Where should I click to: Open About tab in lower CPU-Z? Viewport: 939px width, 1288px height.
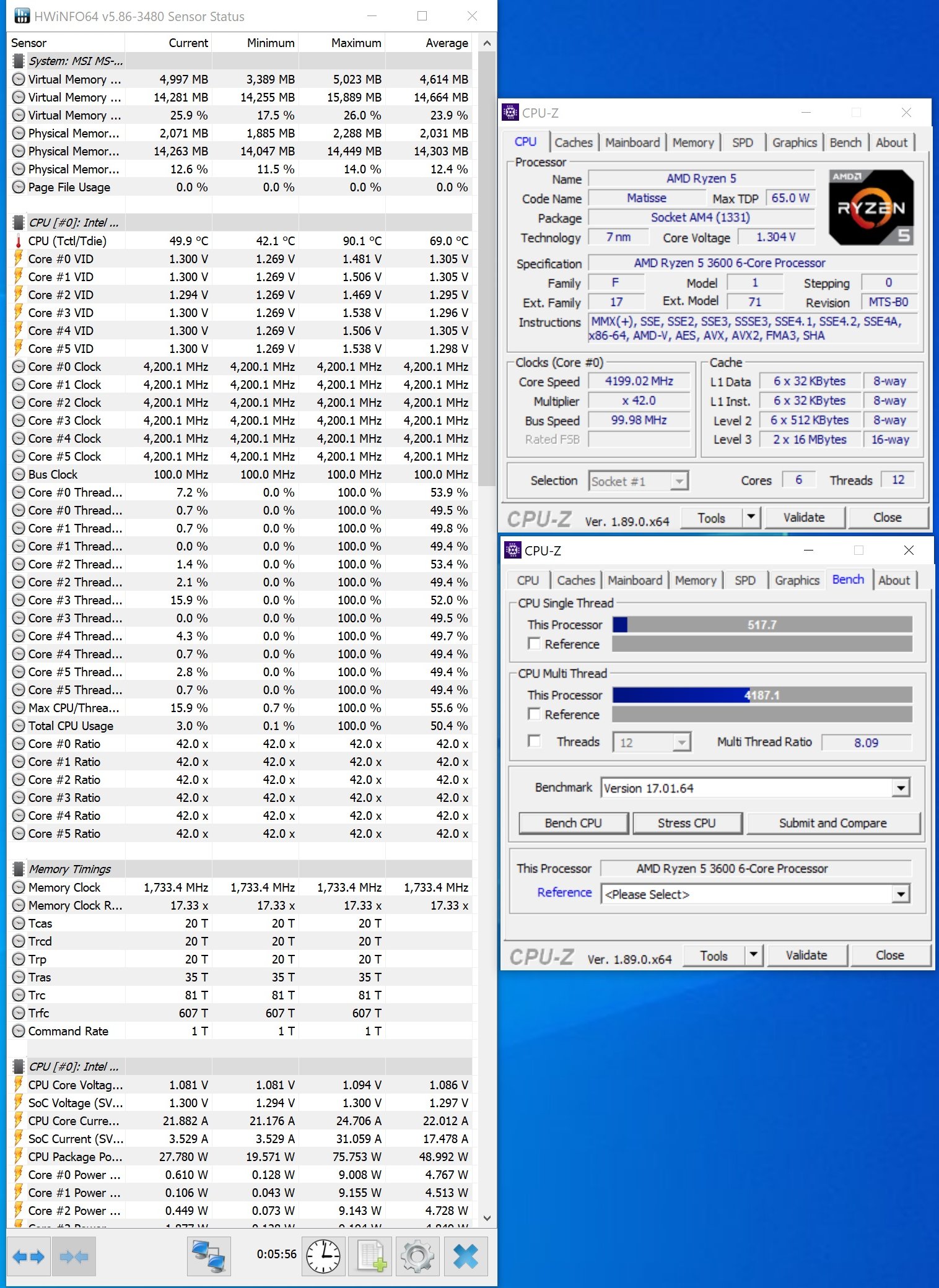point(894,580)
